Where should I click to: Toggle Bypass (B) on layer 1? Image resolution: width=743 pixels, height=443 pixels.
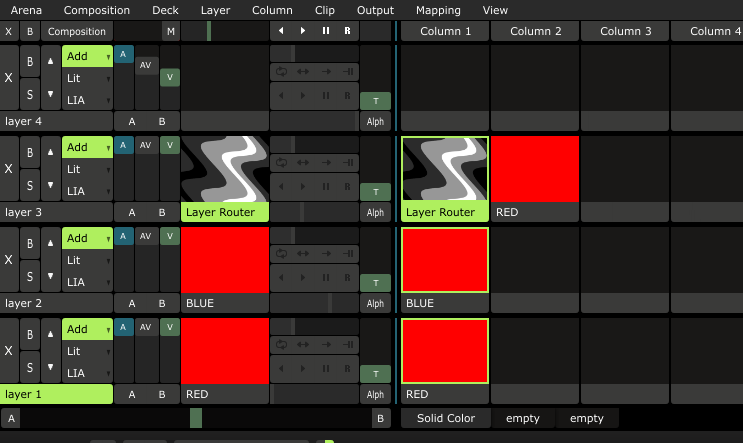pyautogui.click(x=30, y=335)
